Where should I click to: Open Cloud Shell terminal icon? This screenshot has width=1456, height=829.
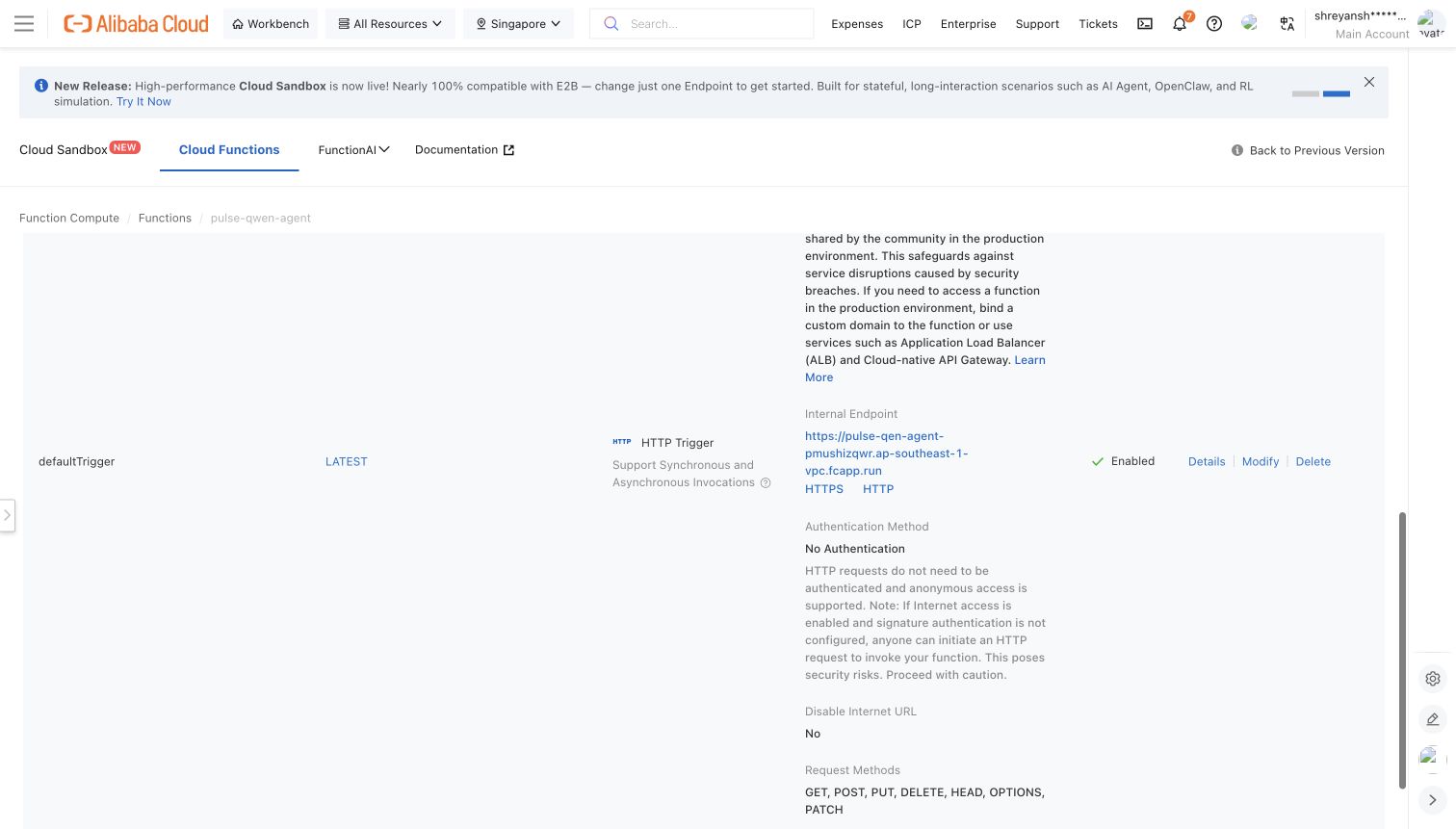click(1145, 24)
